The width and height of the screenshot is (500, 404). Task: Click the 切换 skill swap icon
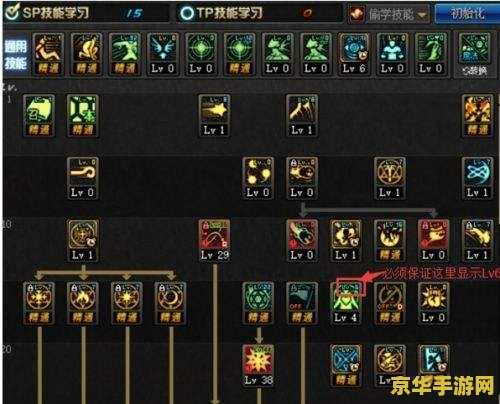(474, 55)
